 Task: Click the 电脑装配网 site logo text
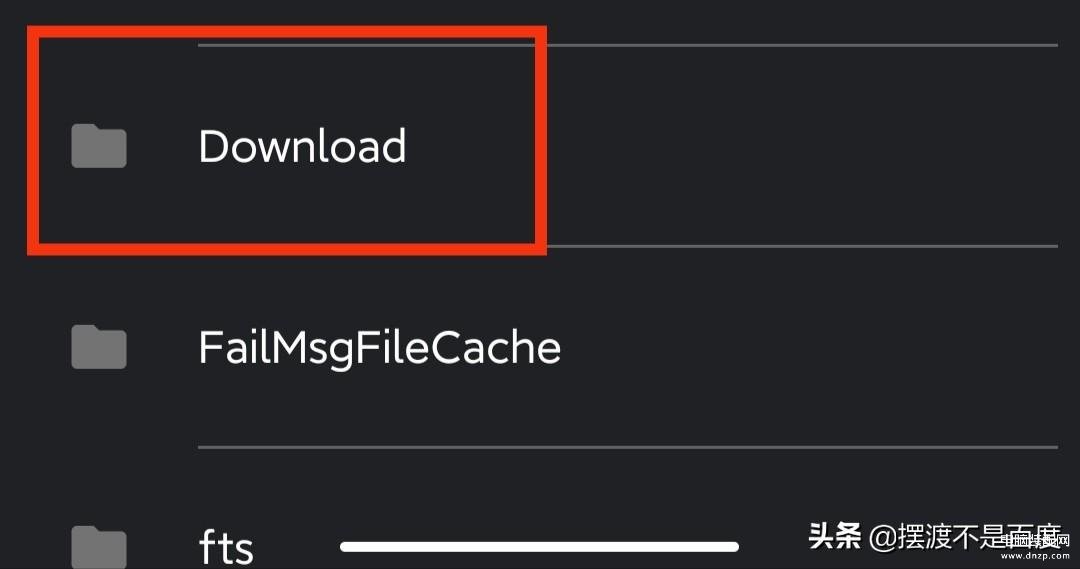click(1036, 541)
